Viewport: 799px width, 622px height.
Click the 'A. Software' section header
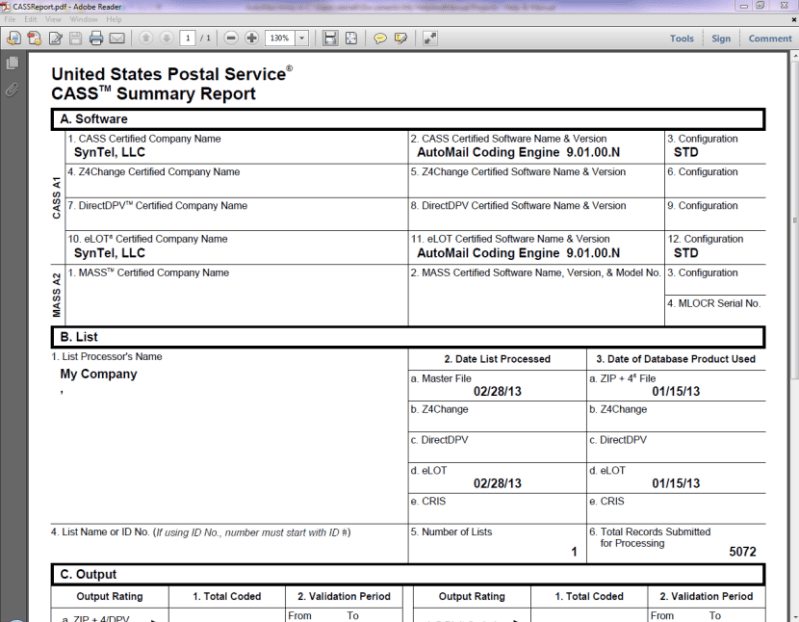[x=408, y=119]
